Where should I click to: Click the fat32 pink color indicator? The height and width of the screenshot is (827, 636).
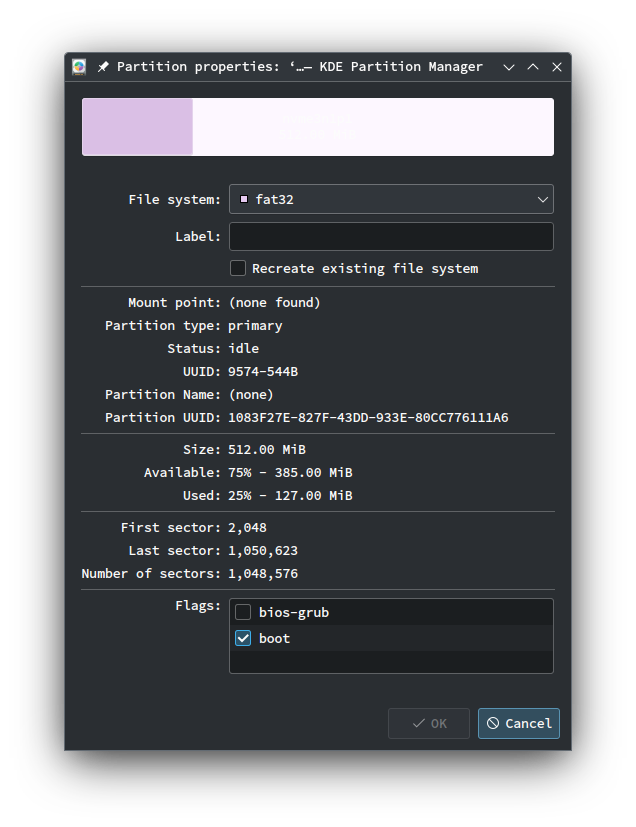point(244,199)
